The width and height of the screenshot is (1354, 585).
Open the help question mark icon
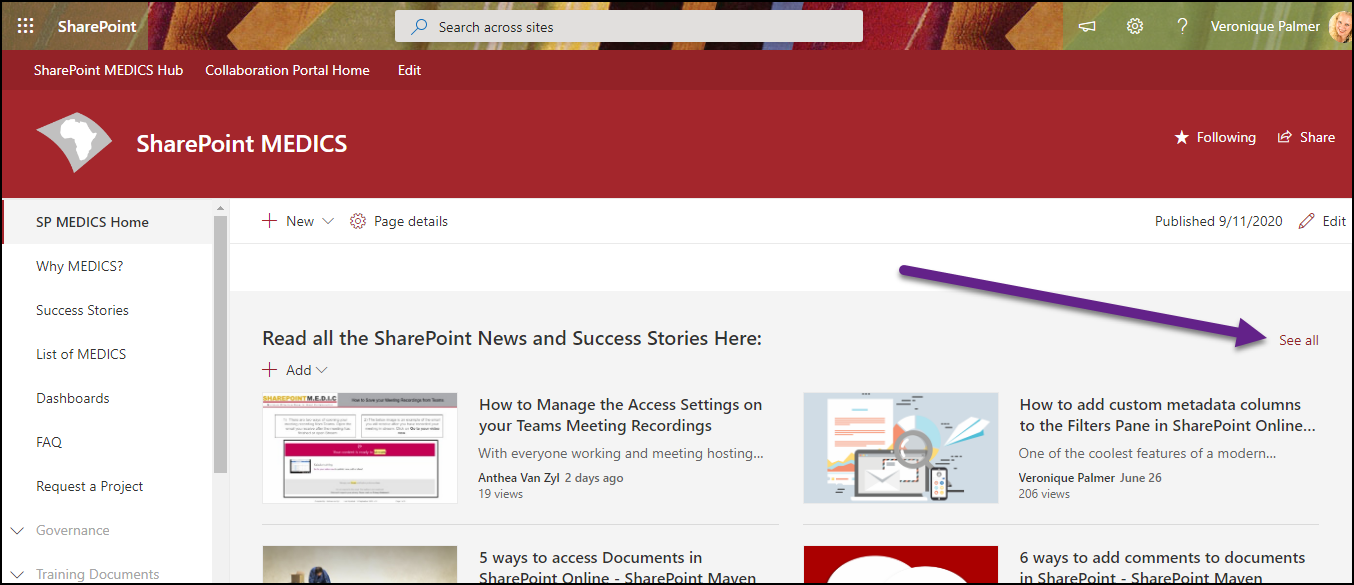click(1182, 27)
